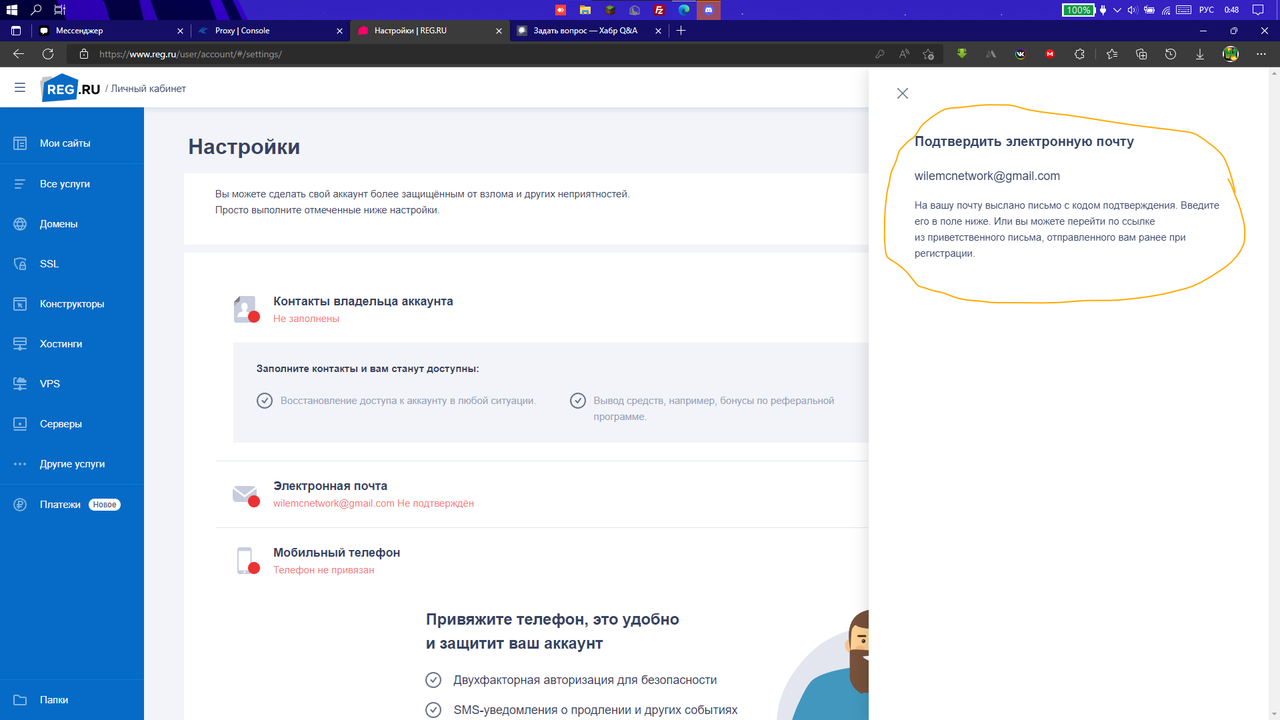Close the Мессенджер tab
1280x720 pixels.
(x=178, y=31)
